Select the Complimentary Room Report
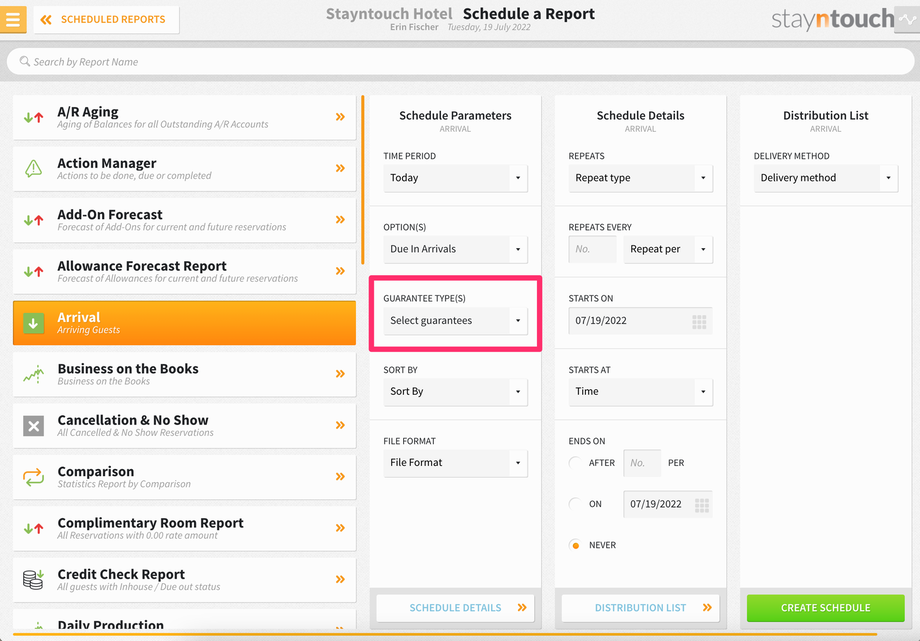 pyautogui.click(x=184, y=528)
